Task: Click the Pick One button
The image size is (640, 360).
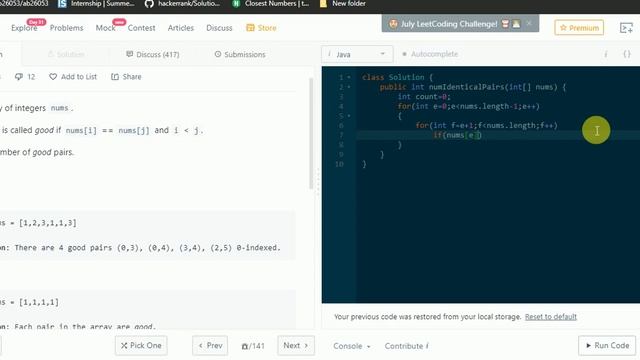Action: coord(141,345)
